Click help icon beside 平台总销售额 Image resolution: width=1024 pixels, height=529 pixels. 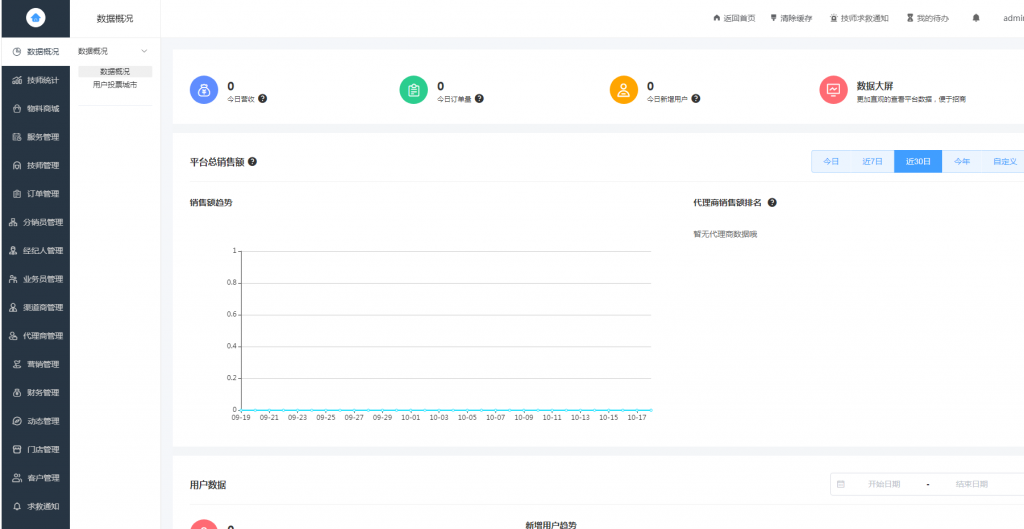(252, 162)
